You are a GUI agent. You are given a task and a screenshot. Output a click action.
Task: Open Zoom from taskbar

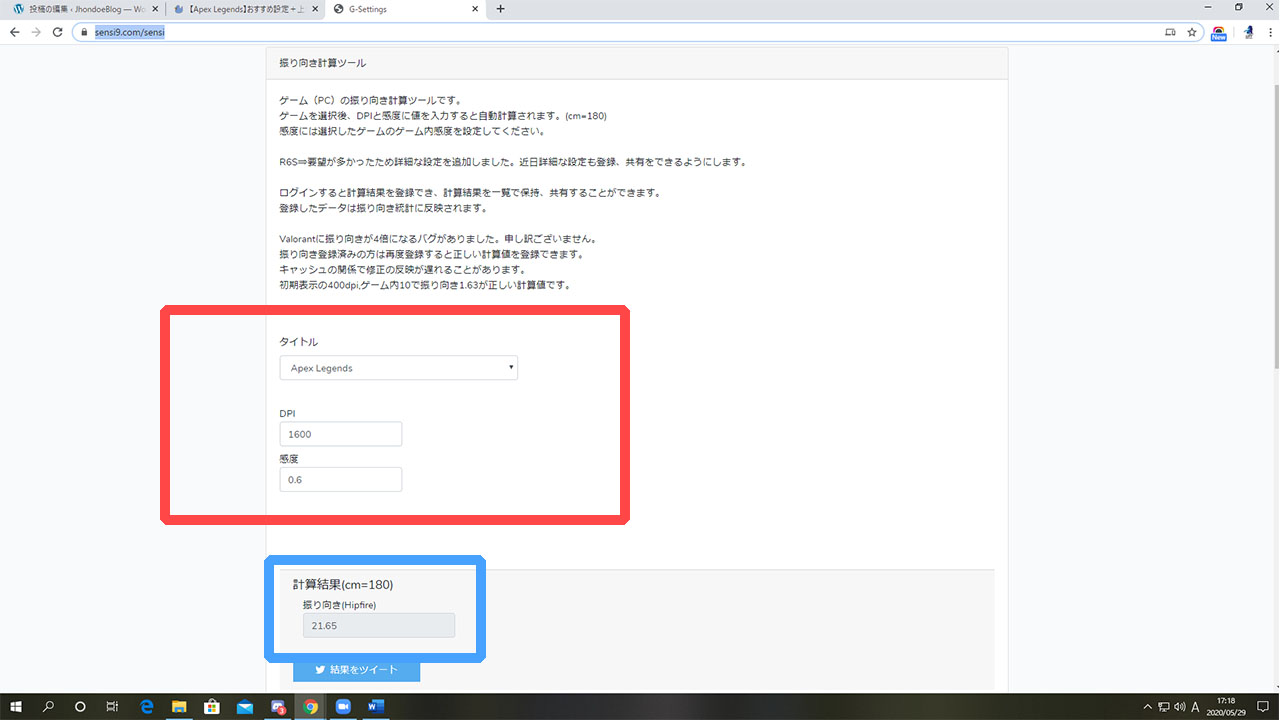[343, 707]
